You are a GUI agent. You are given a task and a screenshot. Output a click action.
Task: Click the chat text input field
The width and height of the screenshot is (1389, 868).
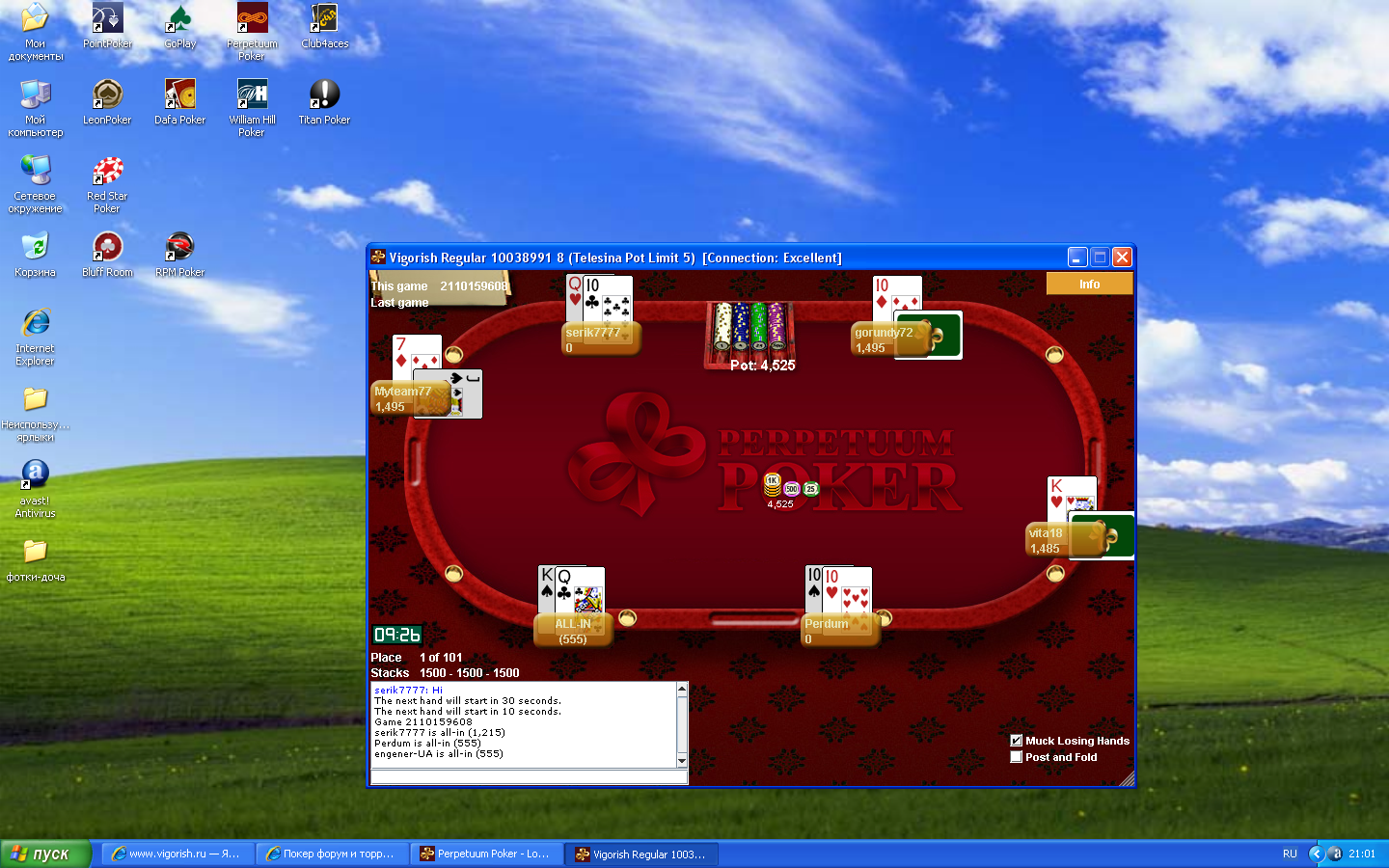[x=529, y=777]
